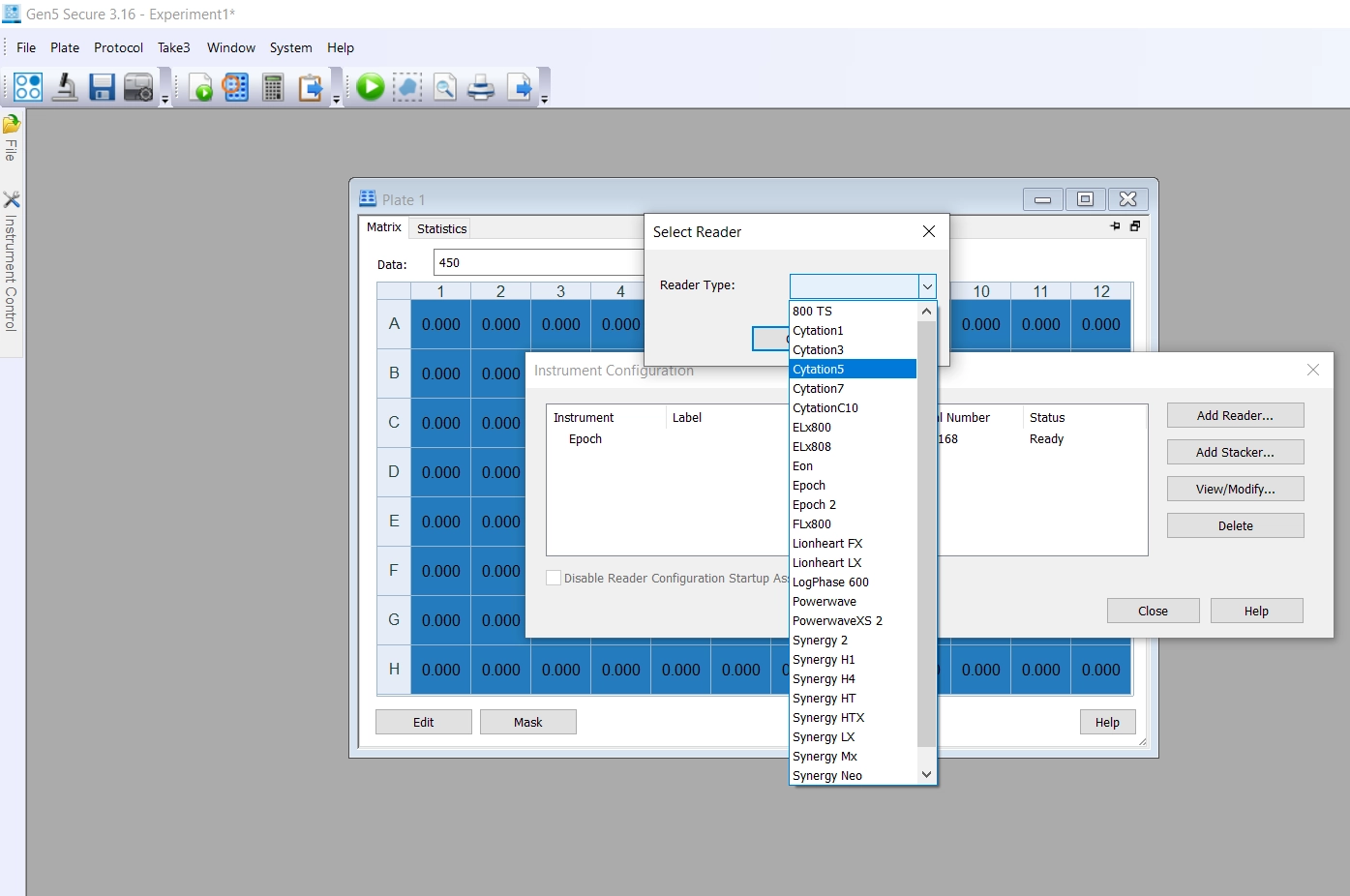
Task: Click the page with blue arrow export icon
Action: click(519, 87)
